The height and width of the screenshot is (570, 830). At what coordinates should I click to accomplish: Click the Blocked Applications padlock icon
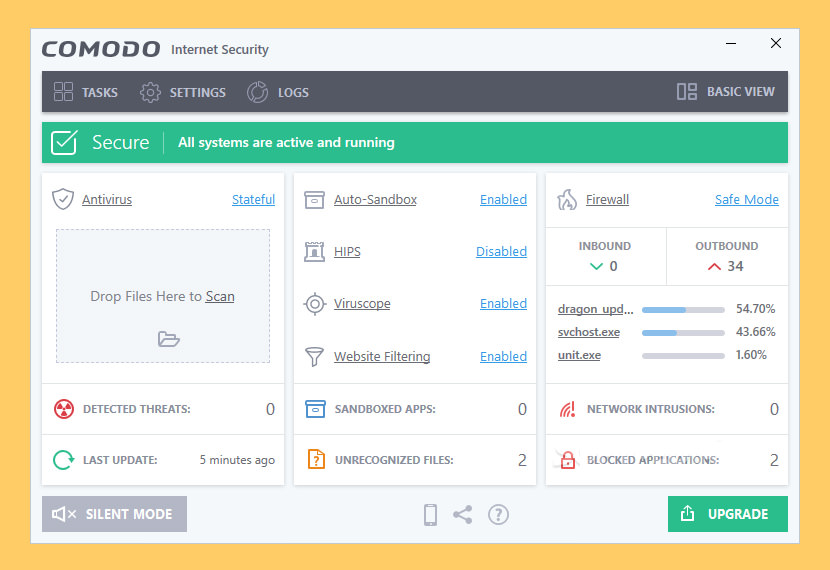coord(568,460)
